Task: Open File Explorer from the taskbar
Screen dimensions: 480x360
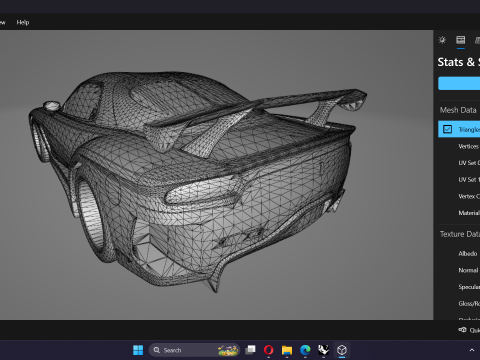Action: tap(287, 350)
